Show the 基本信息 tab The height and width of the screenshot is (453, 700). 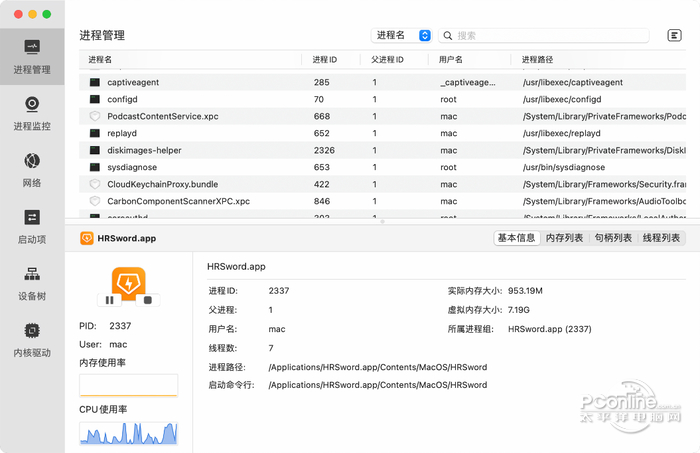coord(517,238)
